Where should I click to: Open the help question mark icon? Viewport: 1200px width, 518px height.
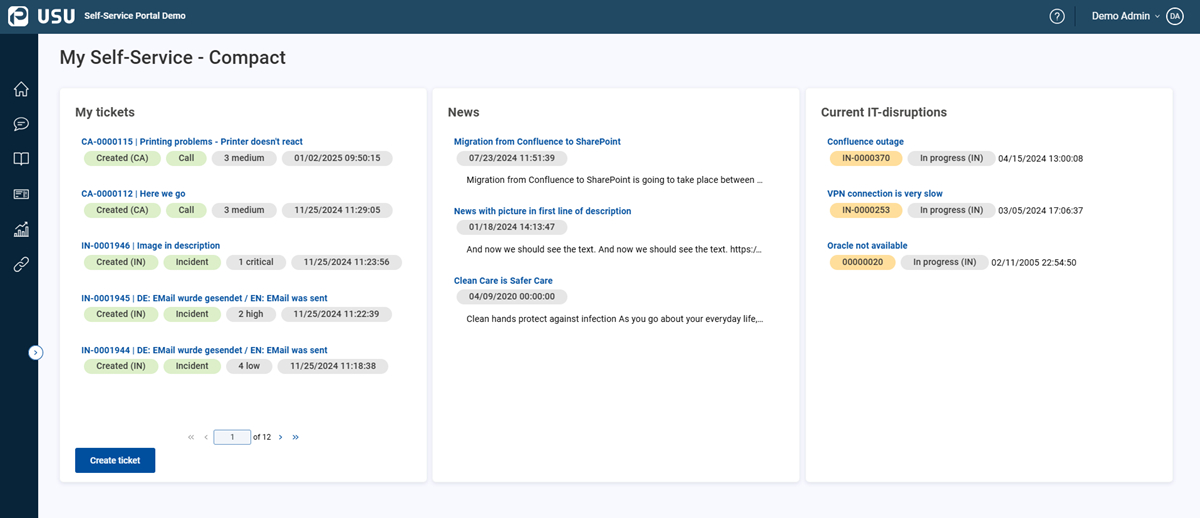coord(1057,16)
